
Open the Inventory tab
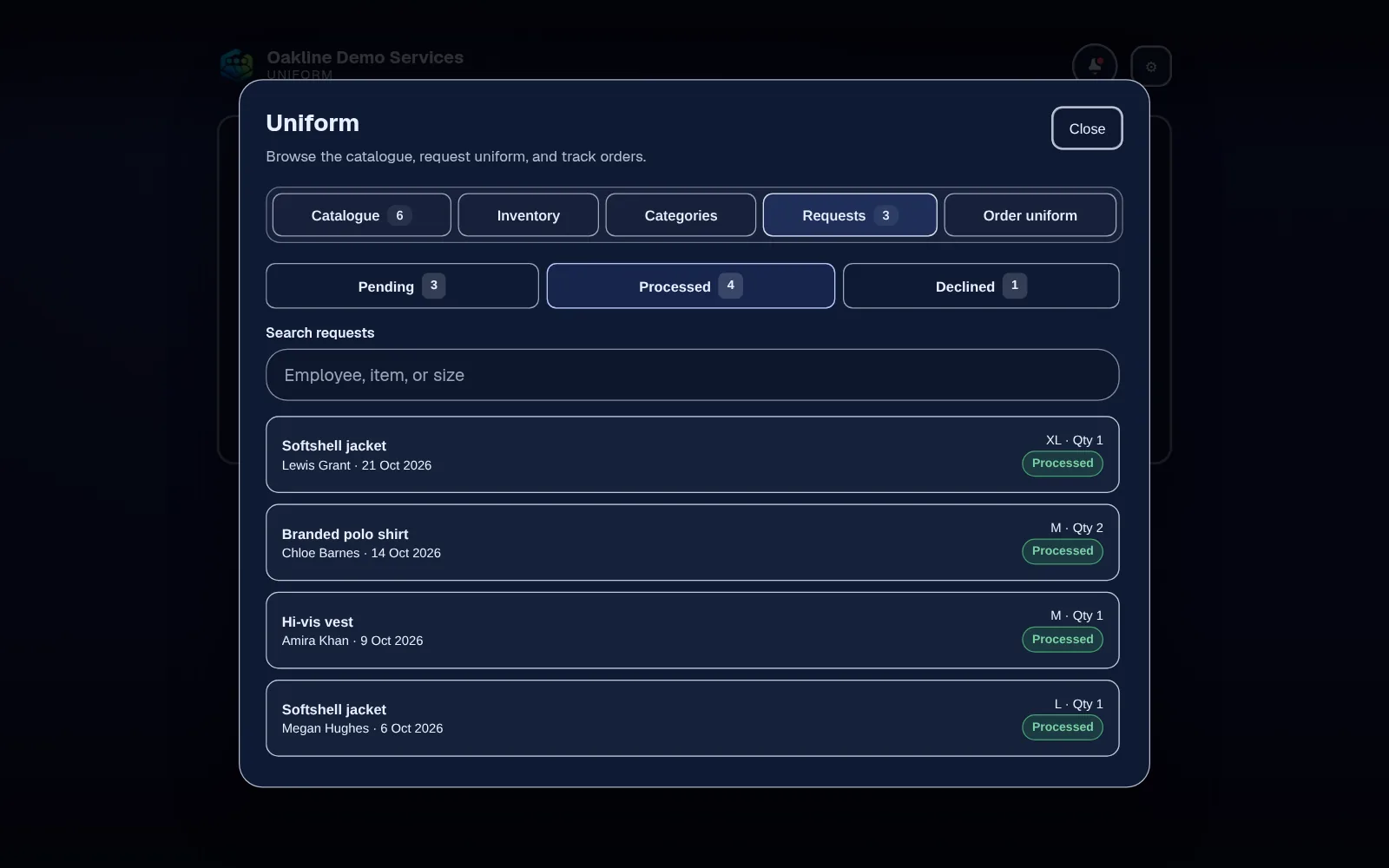pos(528,215)
